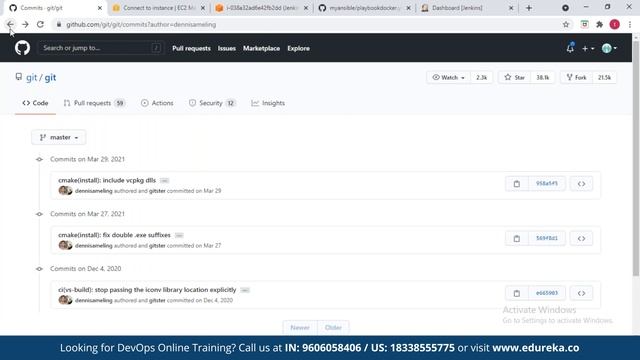Open the Pull requests repository tab
The width and height of the screenshot is (640, 360).
(x=94, y=103)
